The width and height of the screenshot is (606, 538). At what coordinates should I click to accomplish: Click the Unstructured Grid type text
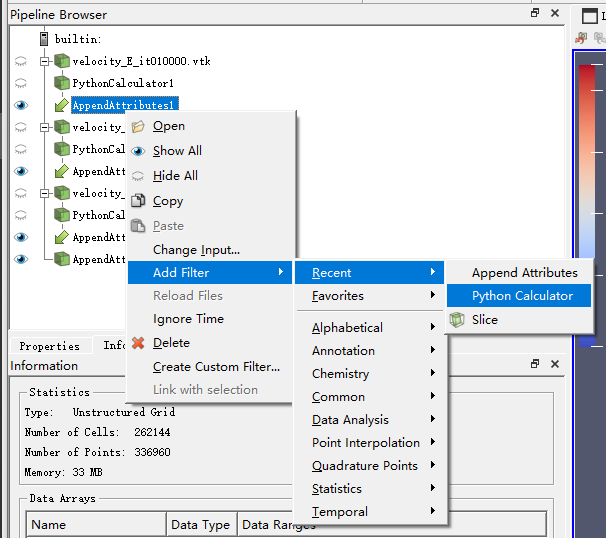click(124, 412)
